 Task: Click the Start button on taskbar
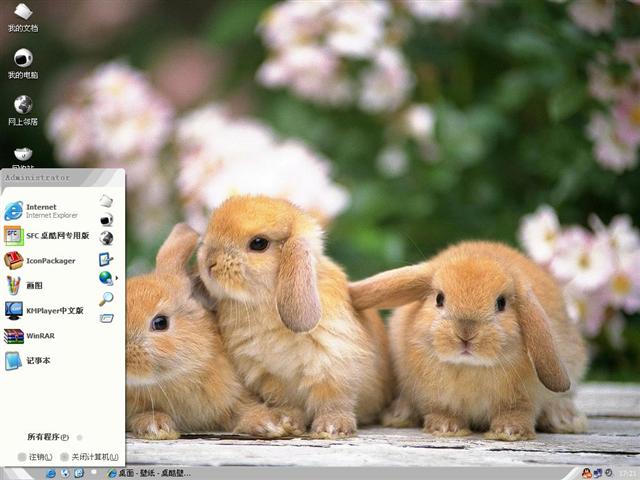click(x=16, y=473)
